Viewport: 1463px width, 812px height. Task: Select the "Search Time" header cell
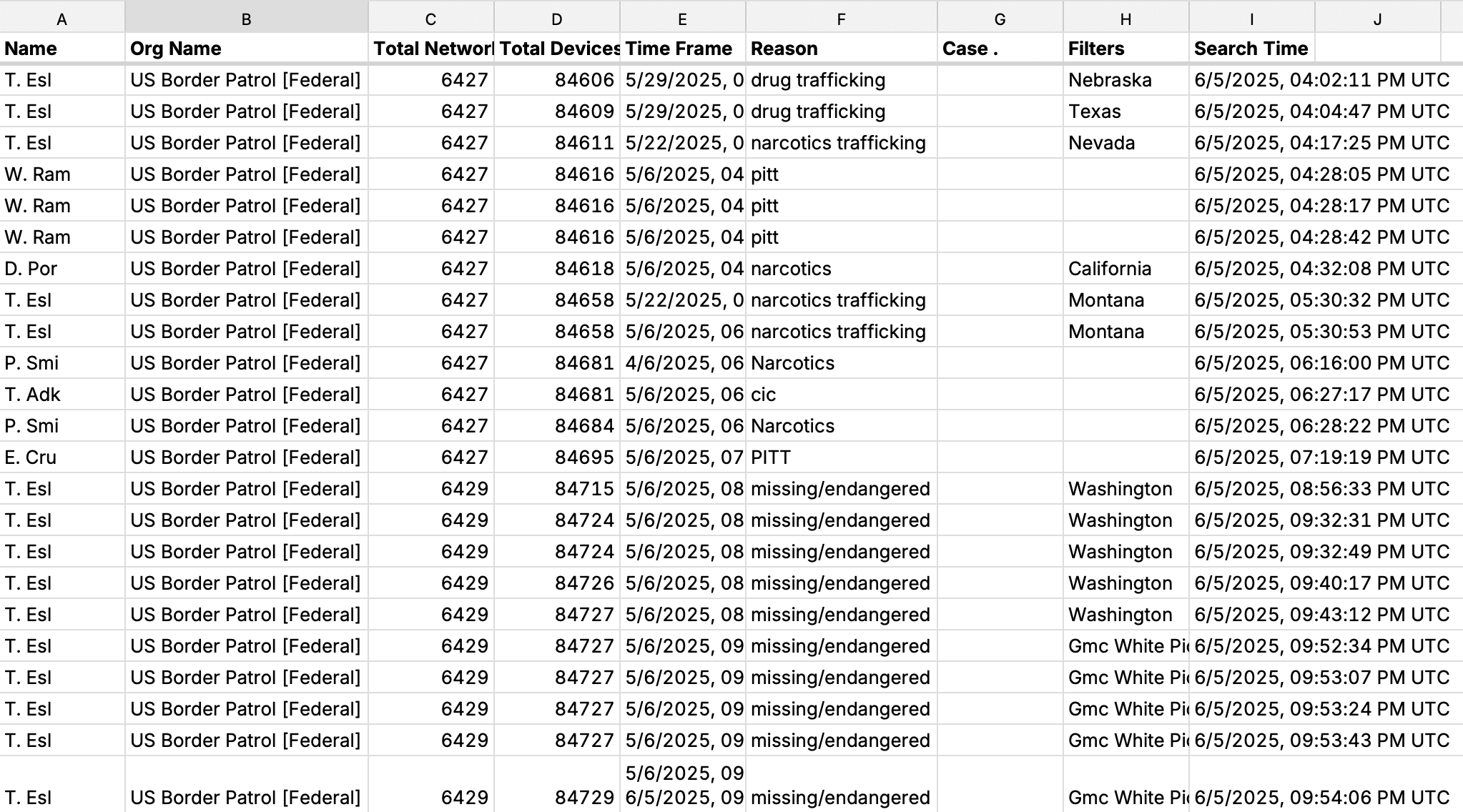(x=1251, y=49)
